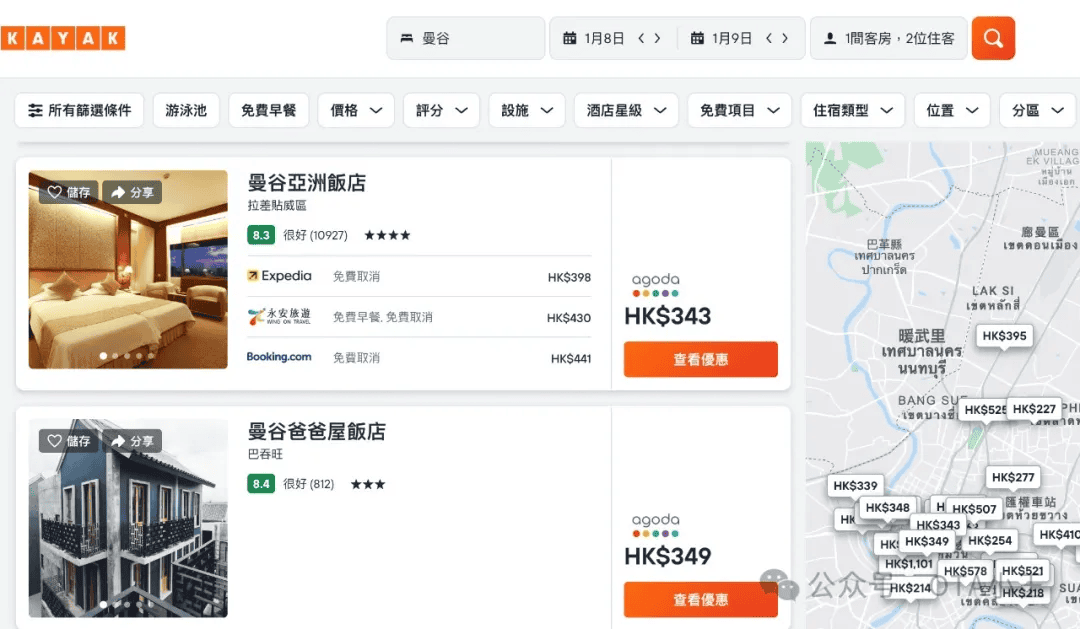
Task: Click the agoda logo above HK$343
Action: [655, 285]
